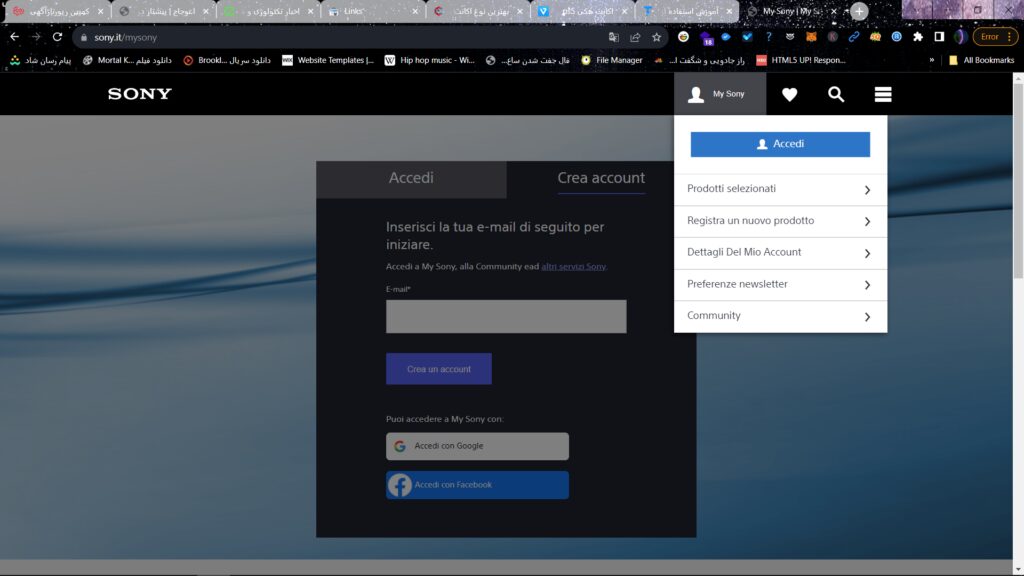Image resolution: width=1024 pixels, height=576 pixels.
Task: Expand Prodotti selezionati entry
Action: click(780, 189)
